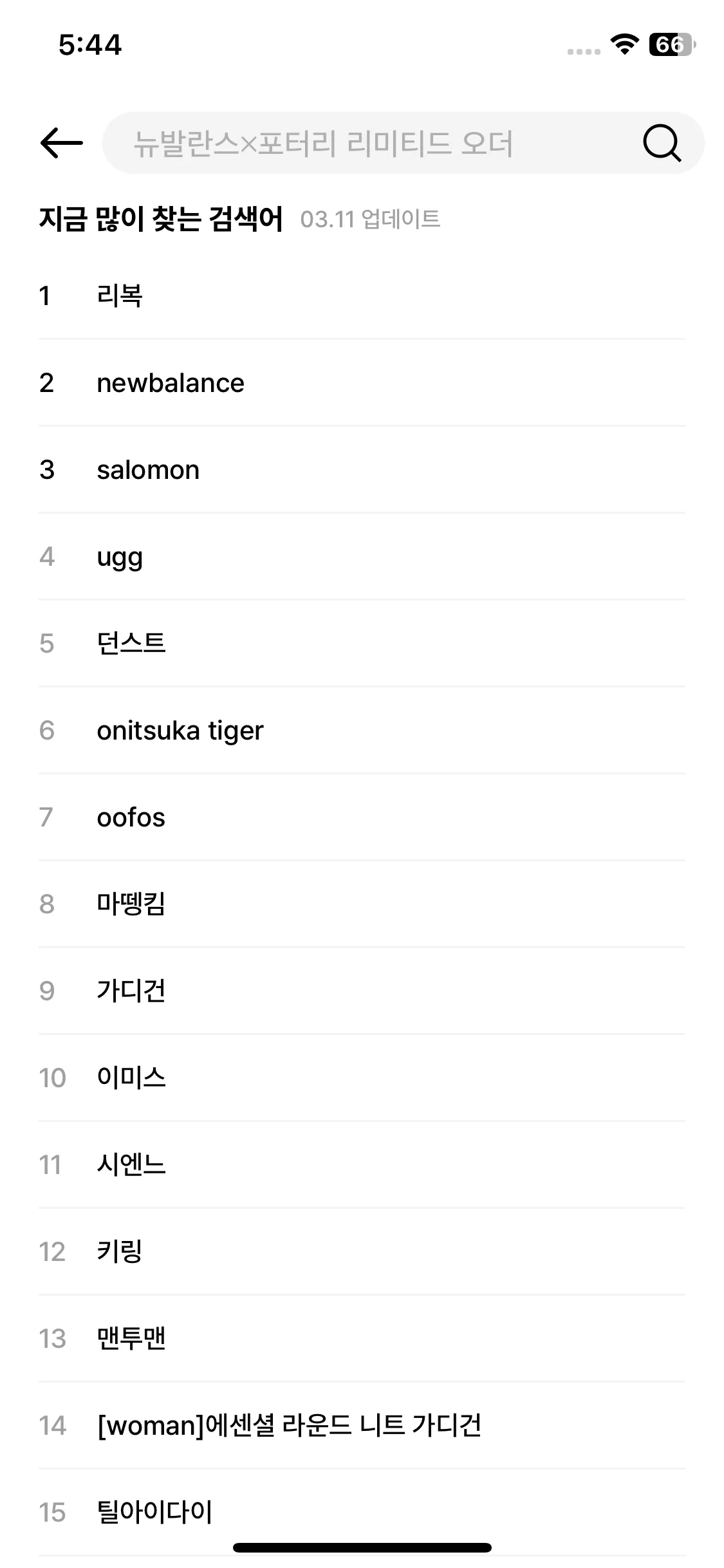The width and height of the screenshot is (724, 1568).
Task: Open the 이미스 search term
Action: coord(362,1078)
